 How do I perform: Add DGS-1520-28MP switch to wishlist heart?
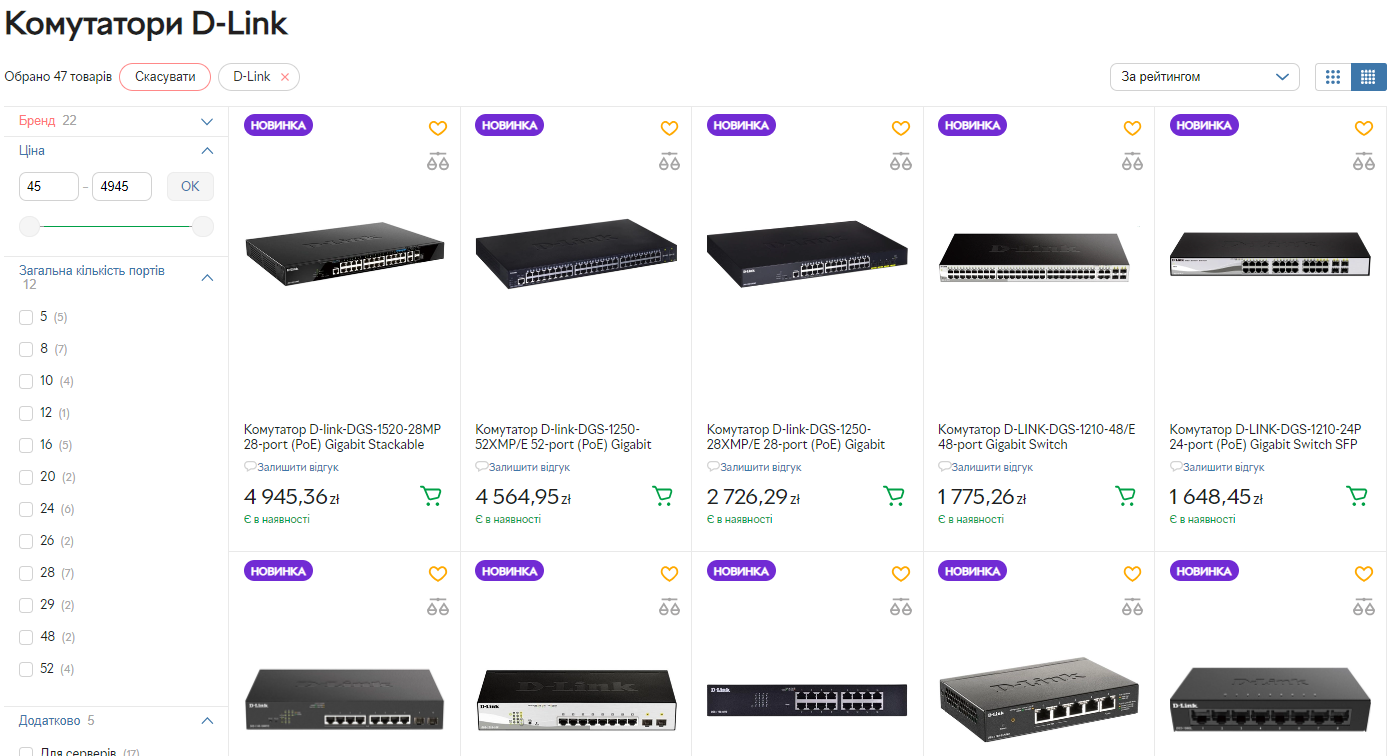click(438, 129)
